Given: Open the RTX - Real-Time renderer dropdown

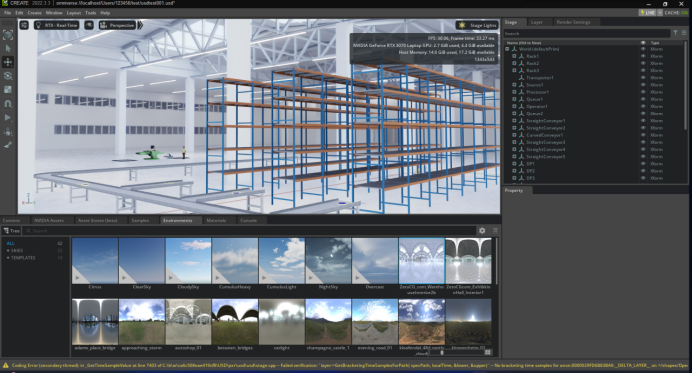Looking at the screenshot, I should [x=57, y=25].
